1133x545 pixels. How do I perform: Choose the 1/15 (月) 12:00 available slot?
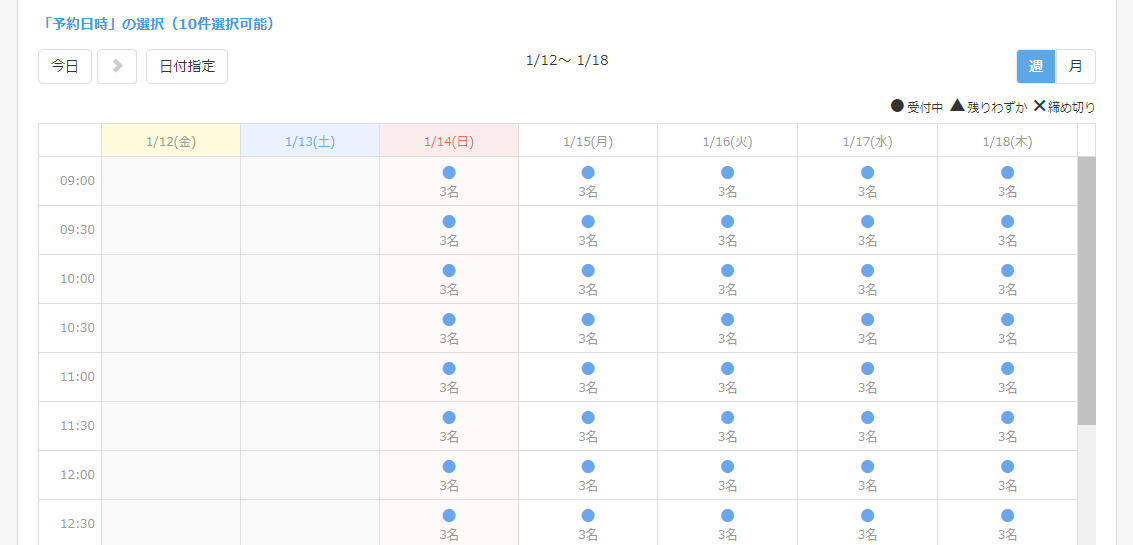tap(588, 475)
